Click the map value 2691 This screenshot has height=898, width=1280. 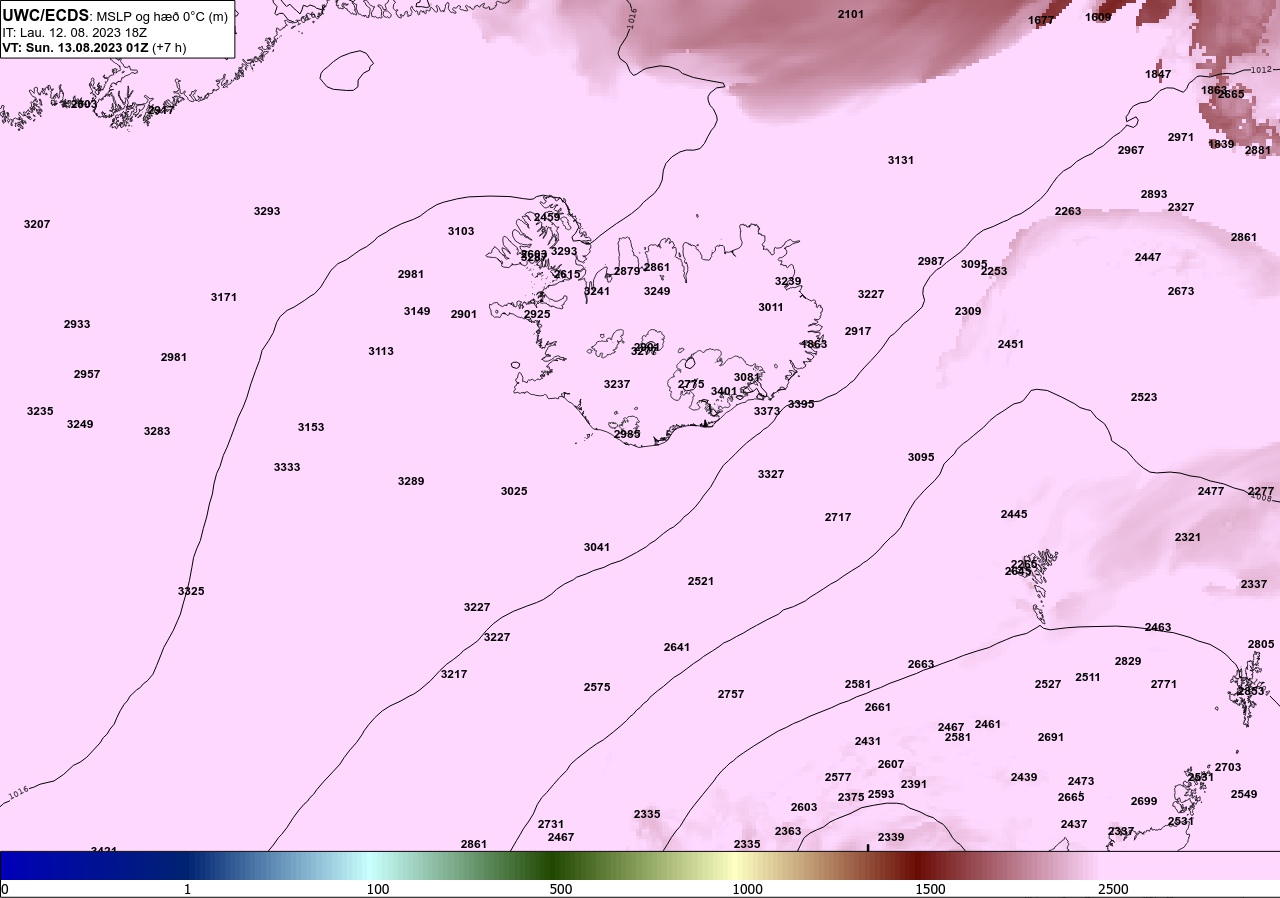[1051, 737]
